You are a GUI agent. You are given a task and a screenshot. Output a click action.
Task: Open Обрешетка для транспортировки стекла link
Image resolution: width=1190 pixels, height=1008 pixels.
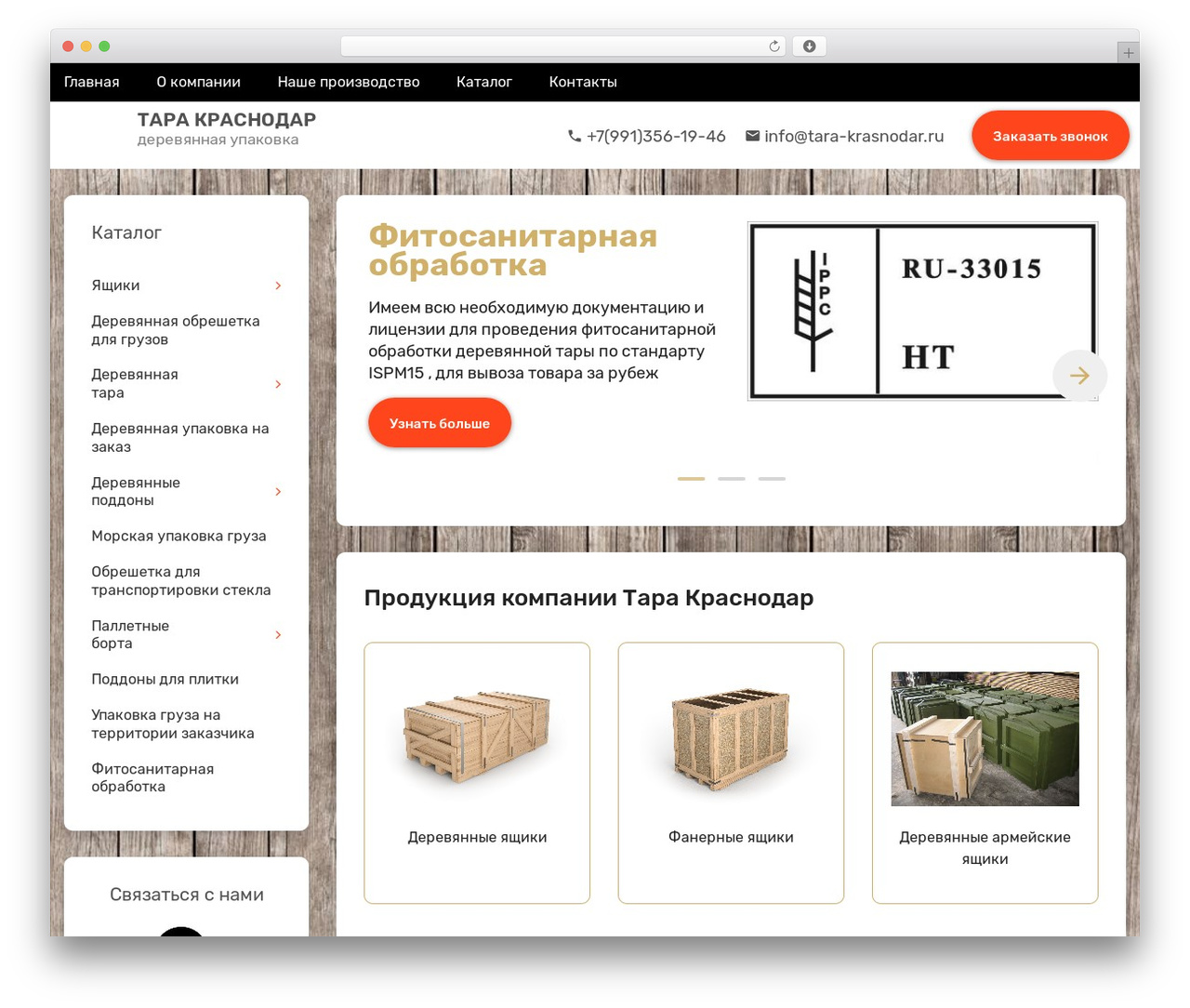[x=181, y=581]
